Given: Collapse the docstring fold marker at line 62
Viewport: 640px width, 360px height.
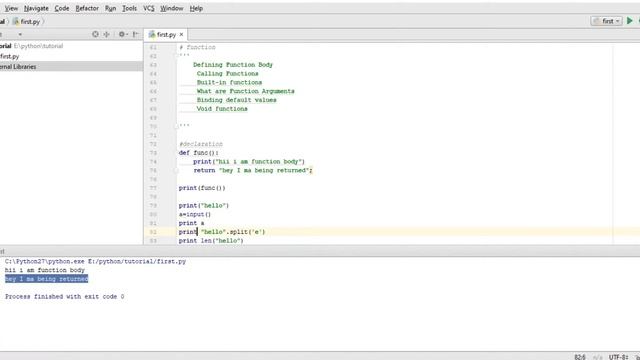Looking at the screenshot, I should pyautogui.click(x=177, y=56).
